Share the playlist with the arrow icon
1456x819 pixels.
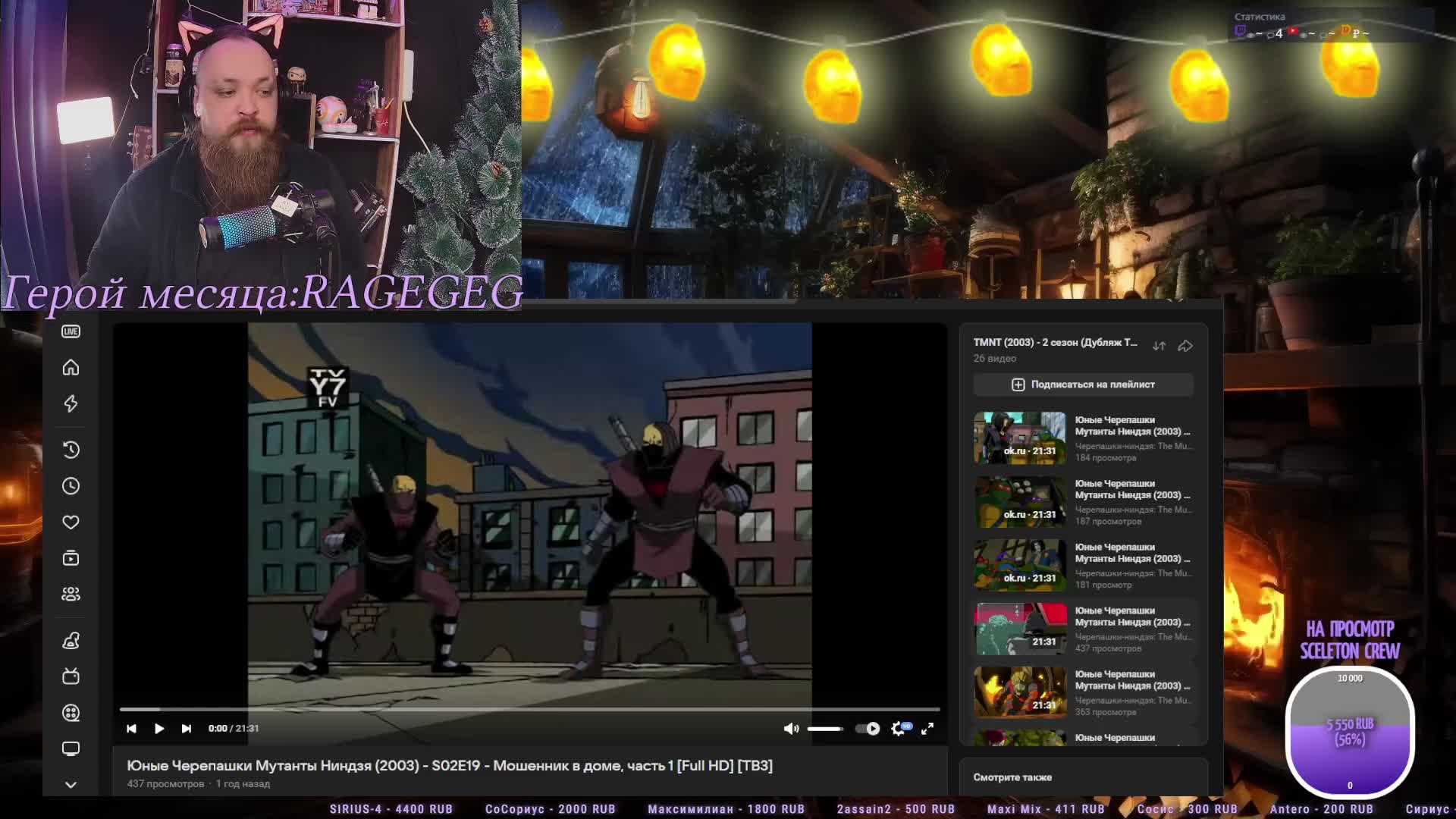pyautogui.click(x=1185, y=347)
